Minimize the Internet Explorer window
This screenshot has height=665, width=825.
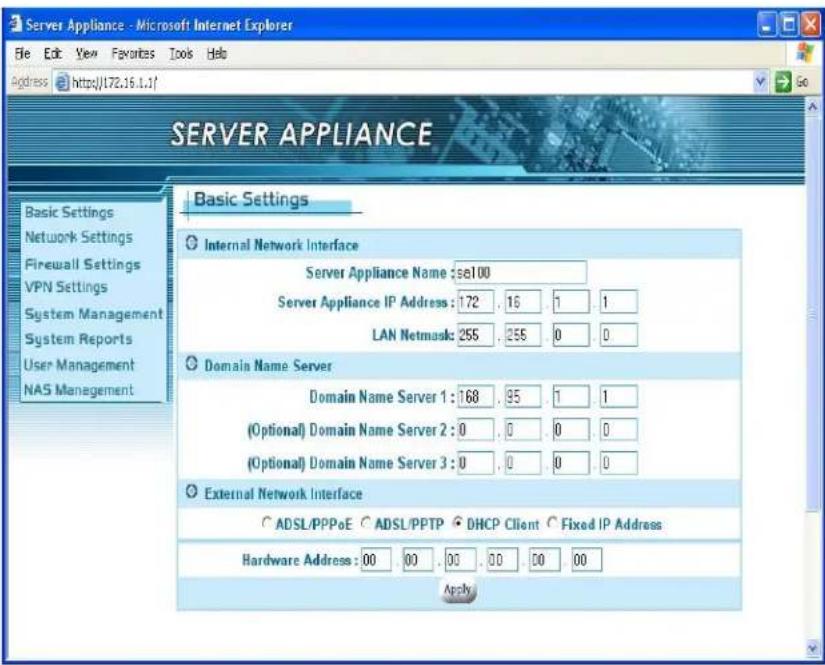click(767, 25)
